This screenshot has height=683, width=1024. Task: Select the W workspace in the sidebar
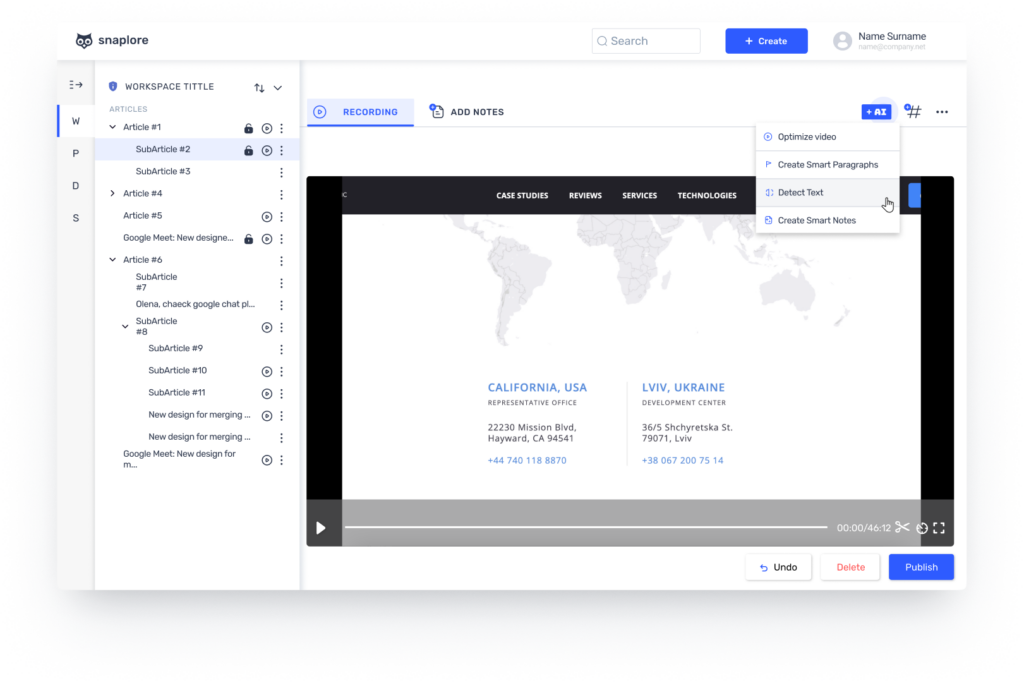click(x=76, y=121)
